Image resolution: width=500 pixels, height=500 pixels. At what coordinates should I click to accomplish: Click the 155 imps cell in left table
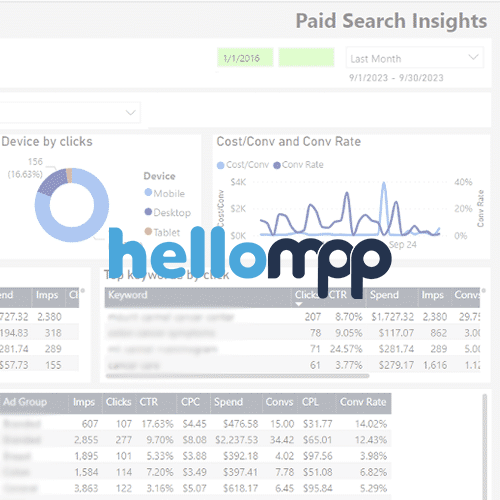tap(53, 365)
